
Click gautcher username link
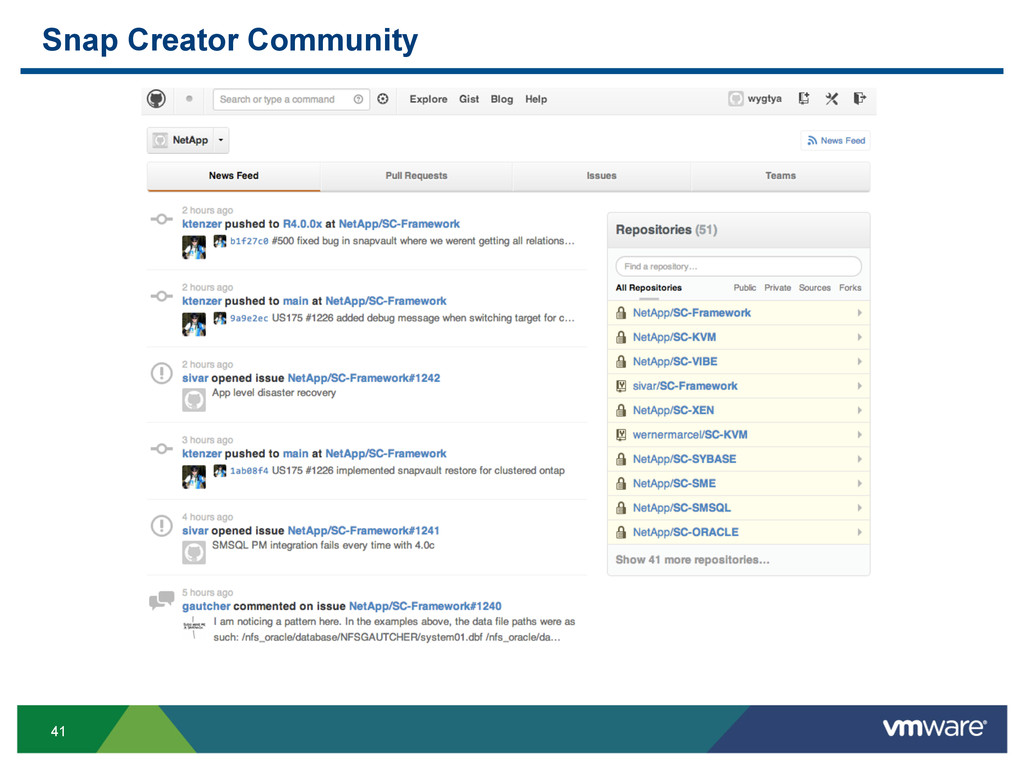coord(206,606)
